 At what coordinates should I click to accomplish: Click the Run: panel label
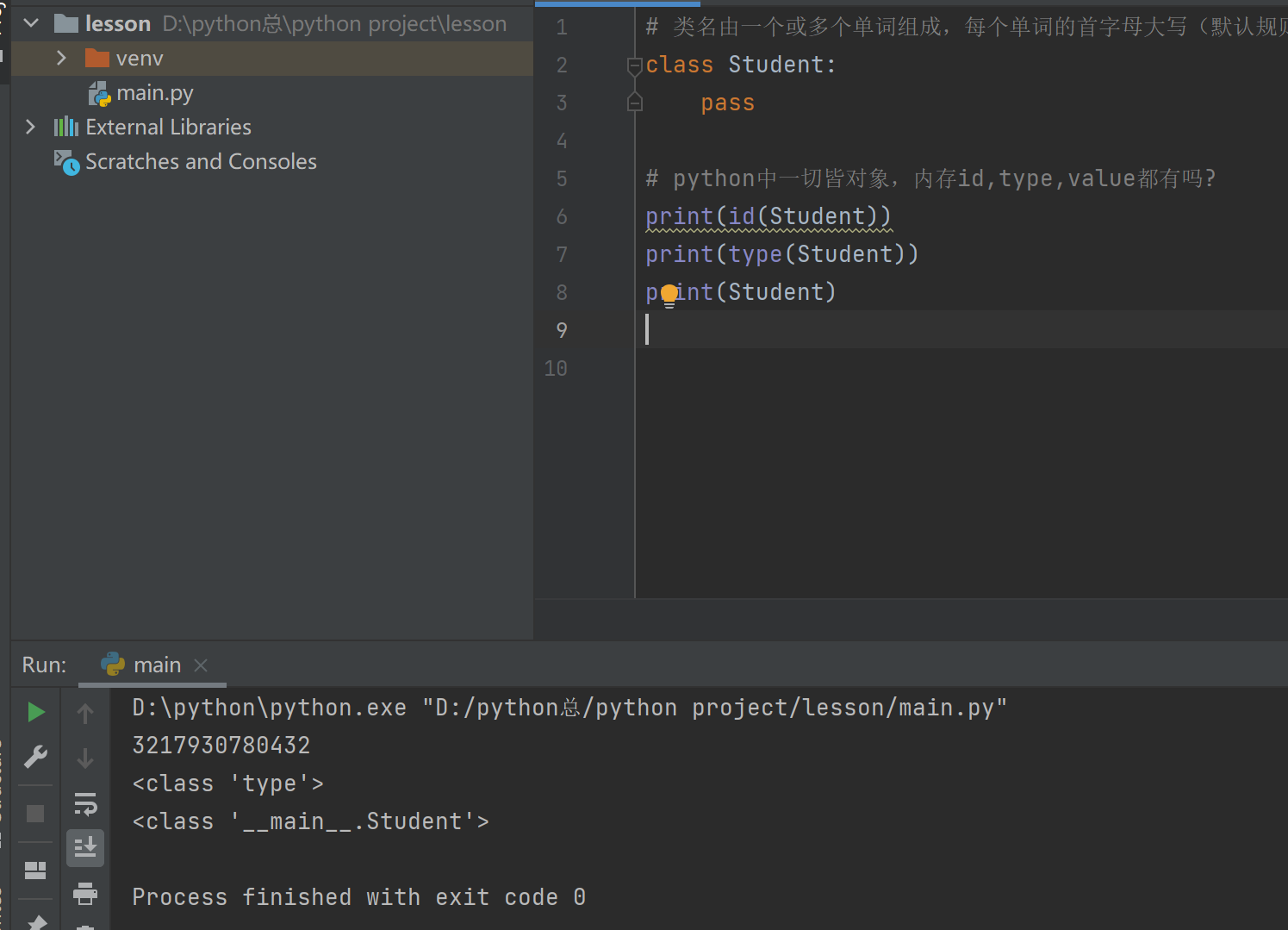click(44, 665)
